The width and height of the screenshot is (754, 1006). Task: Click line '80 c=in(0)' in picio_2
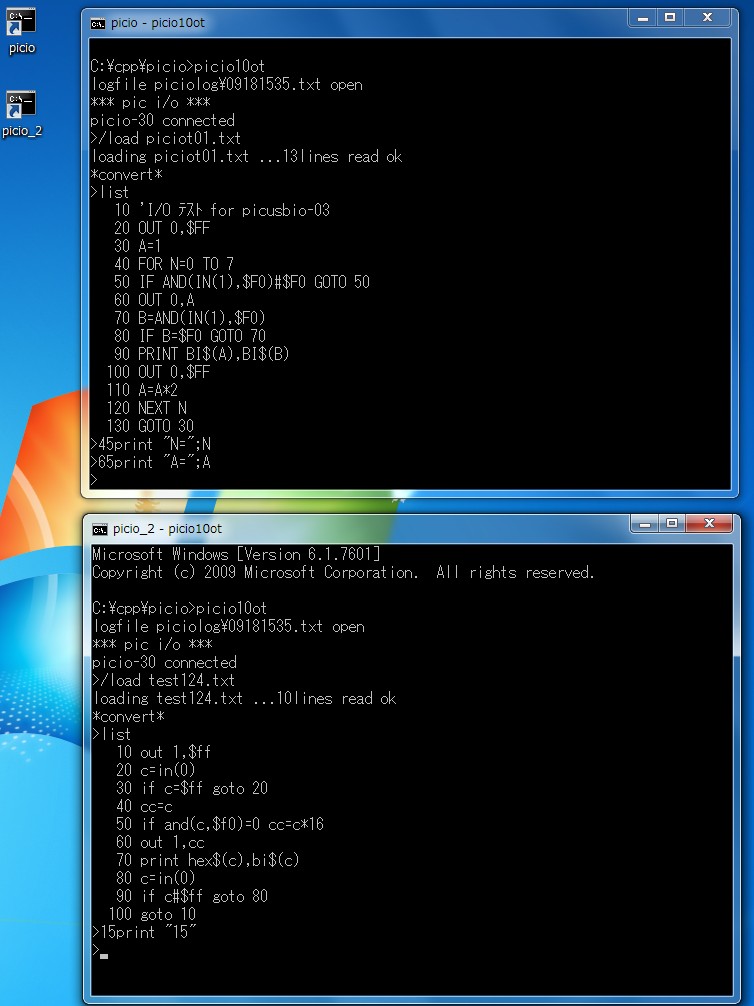tap(155, 878)
